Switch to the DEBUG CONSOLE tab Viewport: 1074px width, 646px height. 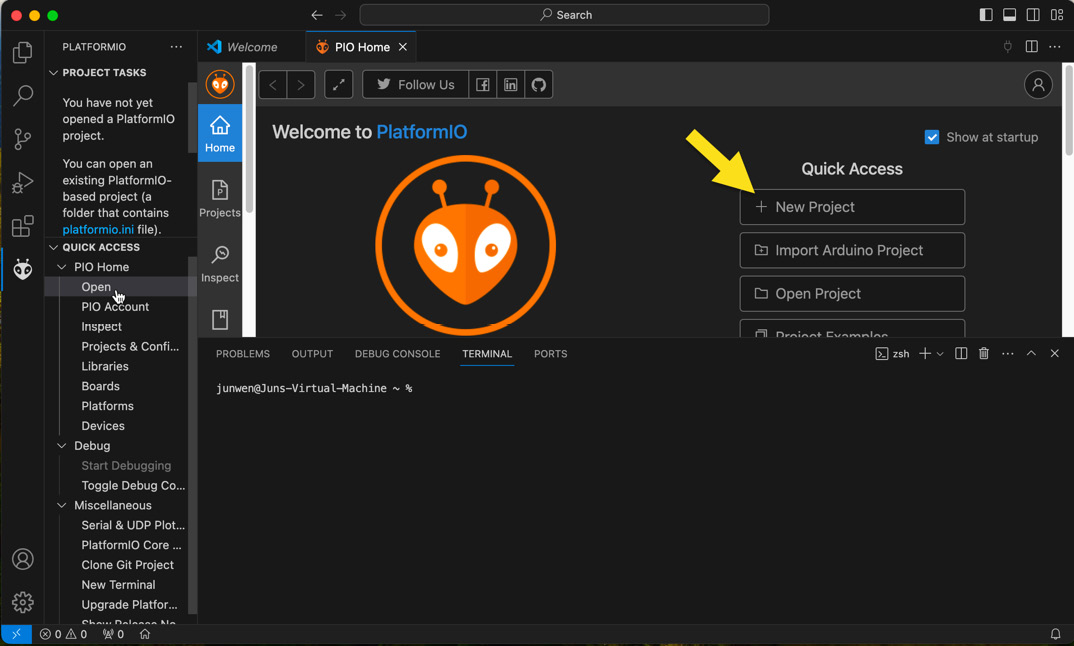click(397, 353)
